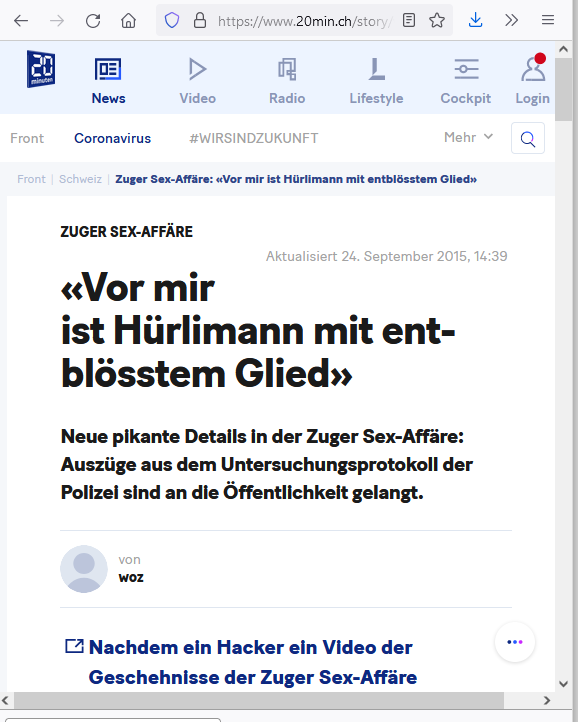Click the horizontal scrollbar left arrow
Image resolution: width=578 pixels, height=722 pixels.
[x=6, y=700]
